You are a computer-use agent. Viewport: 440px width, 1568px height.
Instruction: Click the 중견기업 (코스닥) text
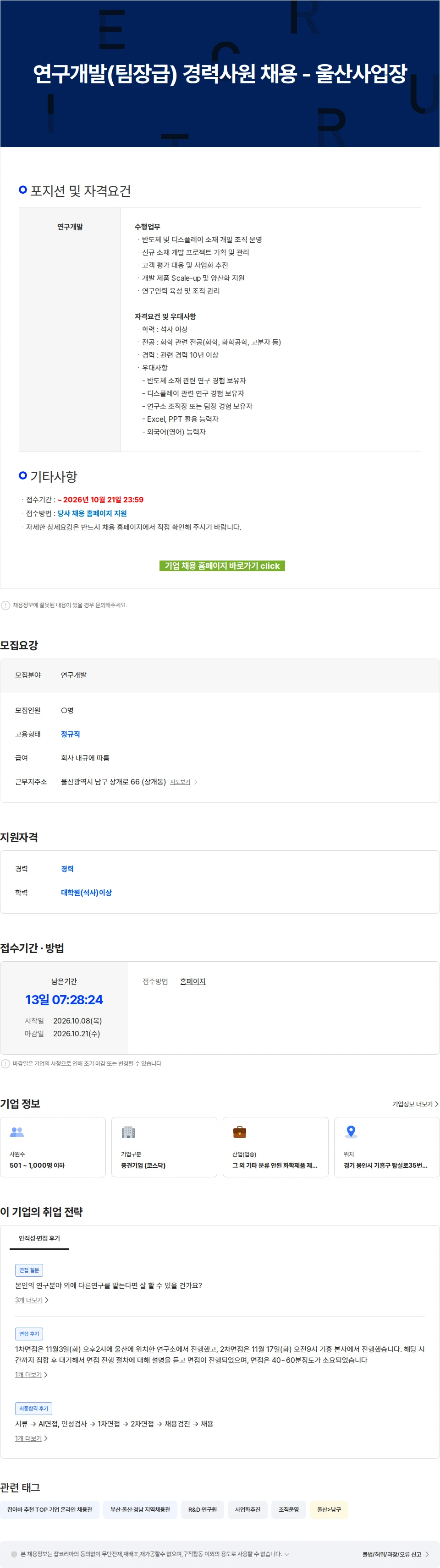pyautogui.click(x=143, y=1165)
